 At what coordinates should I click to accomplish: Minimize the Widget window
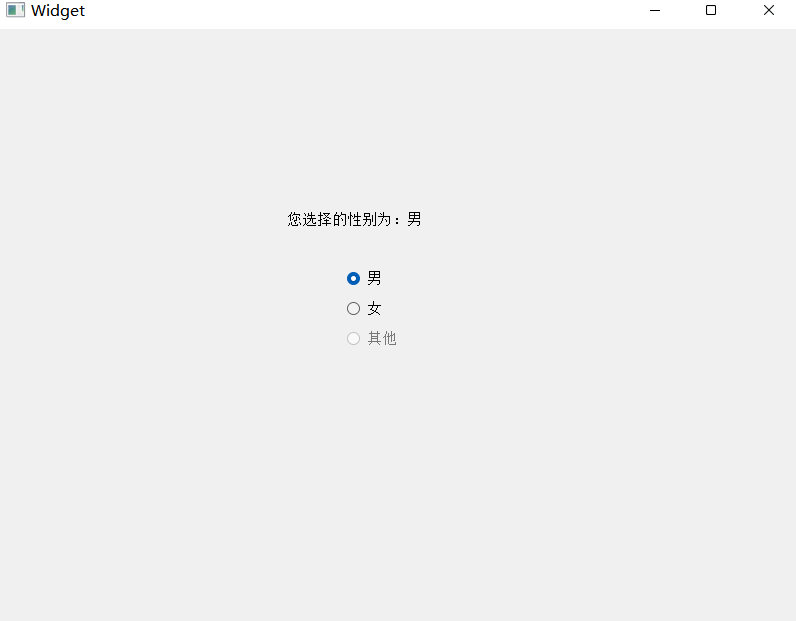655,10
